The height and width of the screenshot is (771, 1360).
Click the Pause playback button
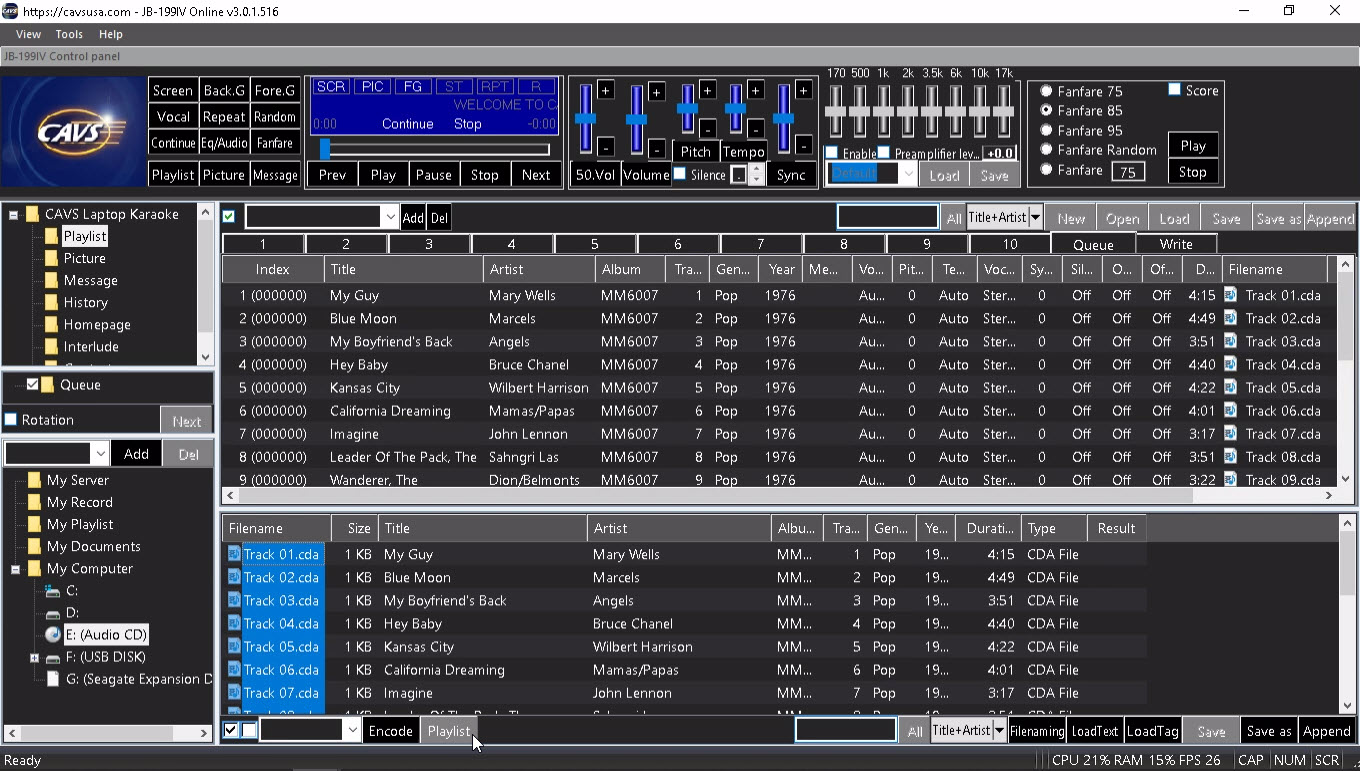[x=433, y=174]
